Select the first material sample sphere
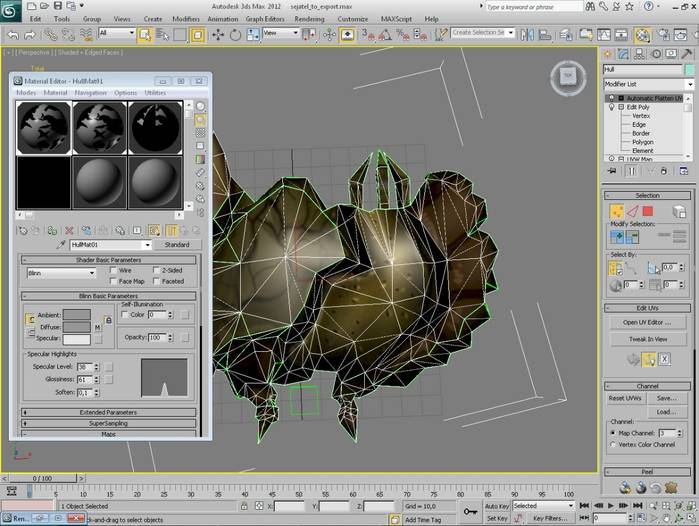Image resolution: width=699 pixels, height=526 pixels. point(43,127)
